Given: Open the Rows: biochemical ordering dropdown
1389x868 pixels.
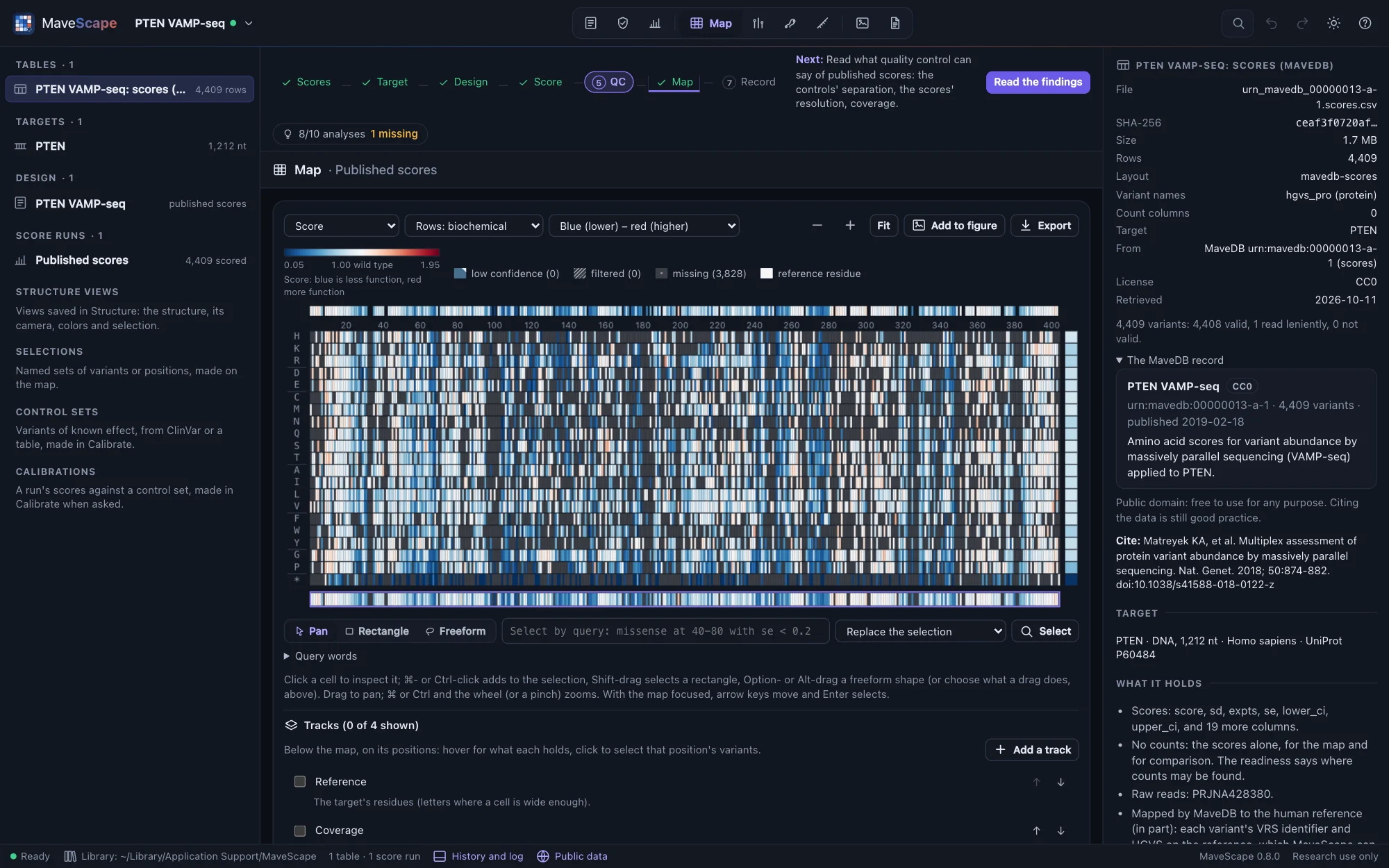Looking at the screenshot, I should (x=474, y=226).
